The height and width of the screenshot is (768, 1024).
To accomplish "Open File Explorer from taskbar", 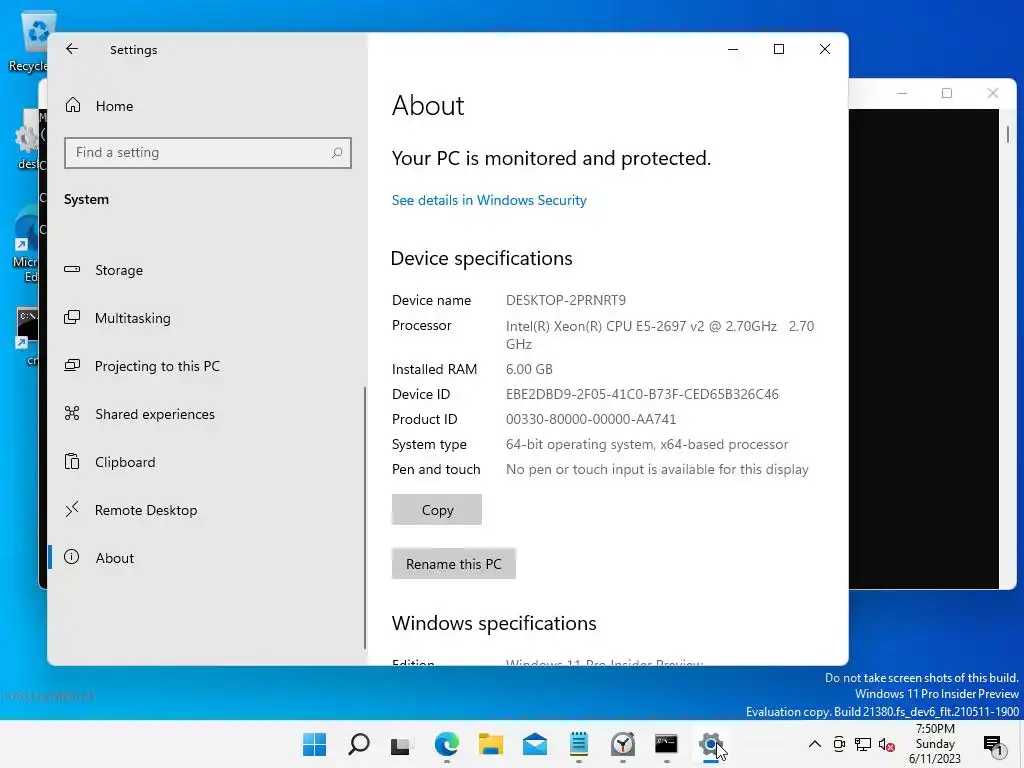I will tap(490, 744).
